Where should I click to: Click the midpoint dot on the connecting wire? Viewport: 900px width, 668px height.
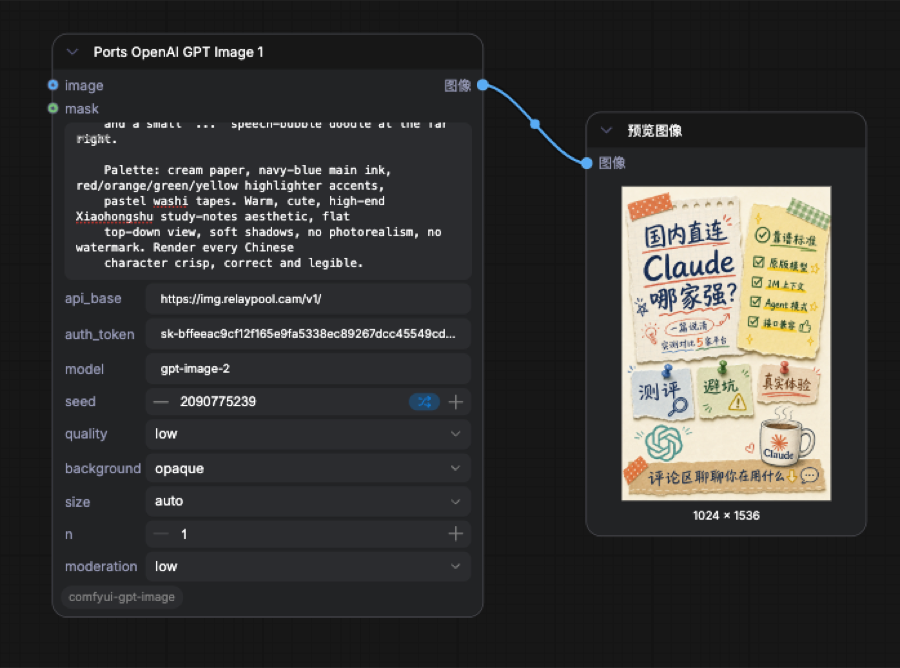[535, 124]
